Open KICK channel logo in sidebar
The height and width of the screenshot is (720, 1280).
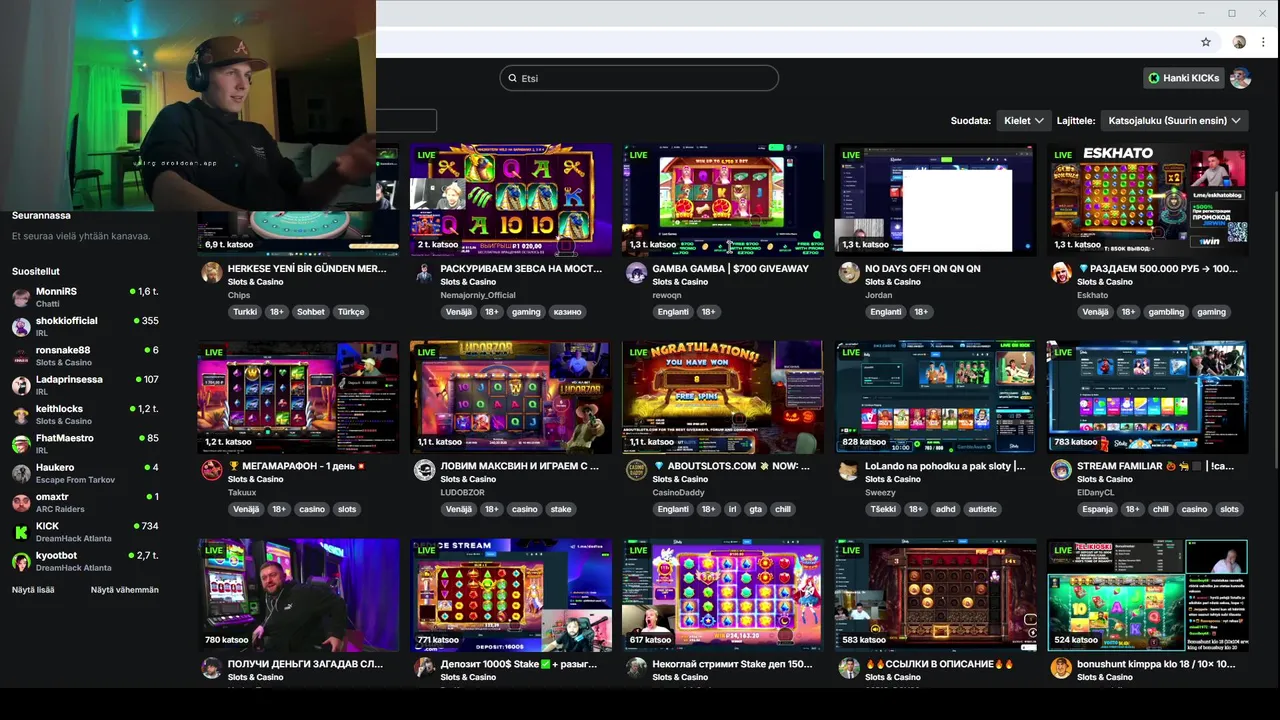21,532
